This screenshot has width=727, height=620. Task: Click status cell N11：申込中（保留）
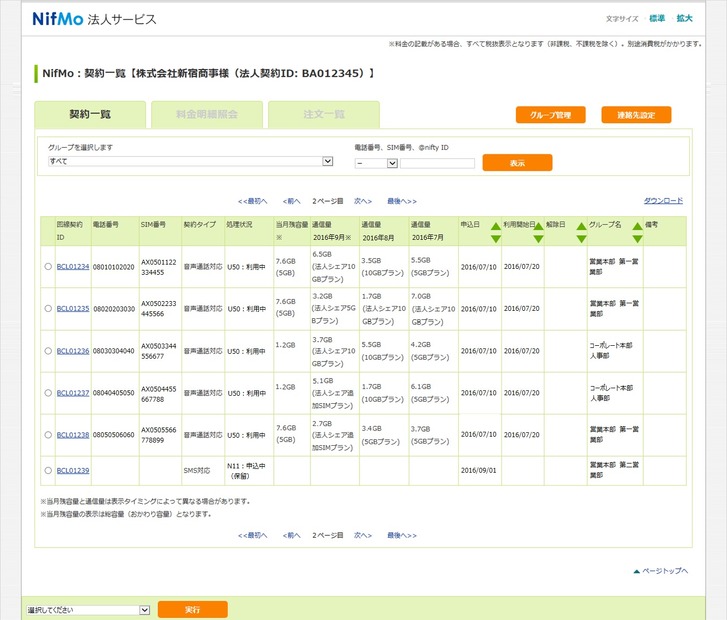[x=249, y=471]
